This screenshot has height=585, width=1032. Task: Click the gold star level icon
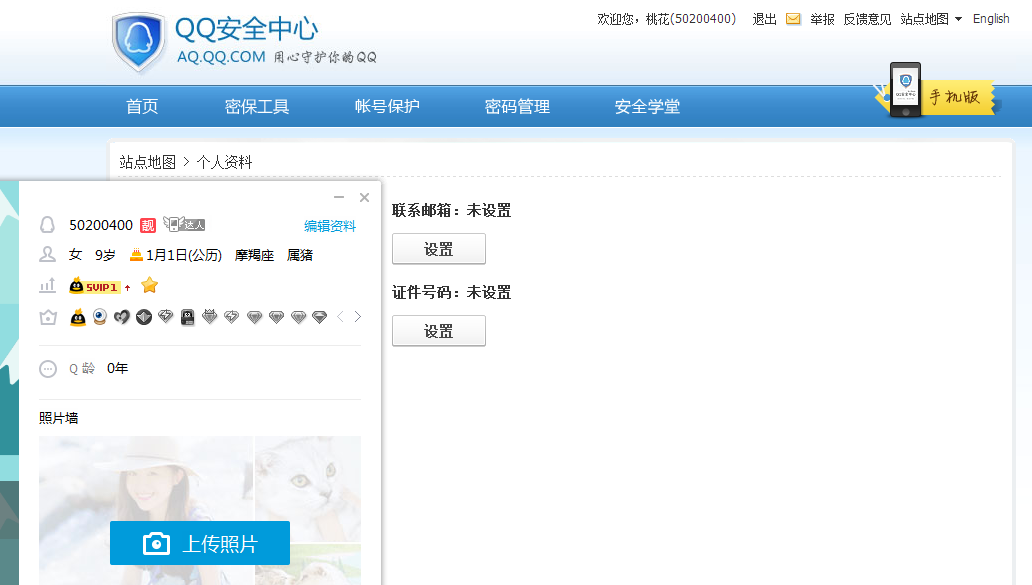point(149,285)
